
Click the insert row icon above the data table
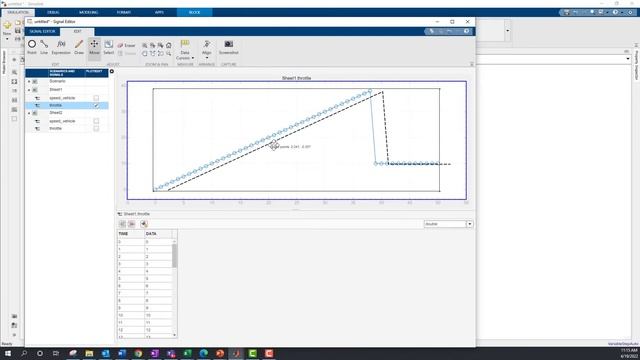point(122,224)
